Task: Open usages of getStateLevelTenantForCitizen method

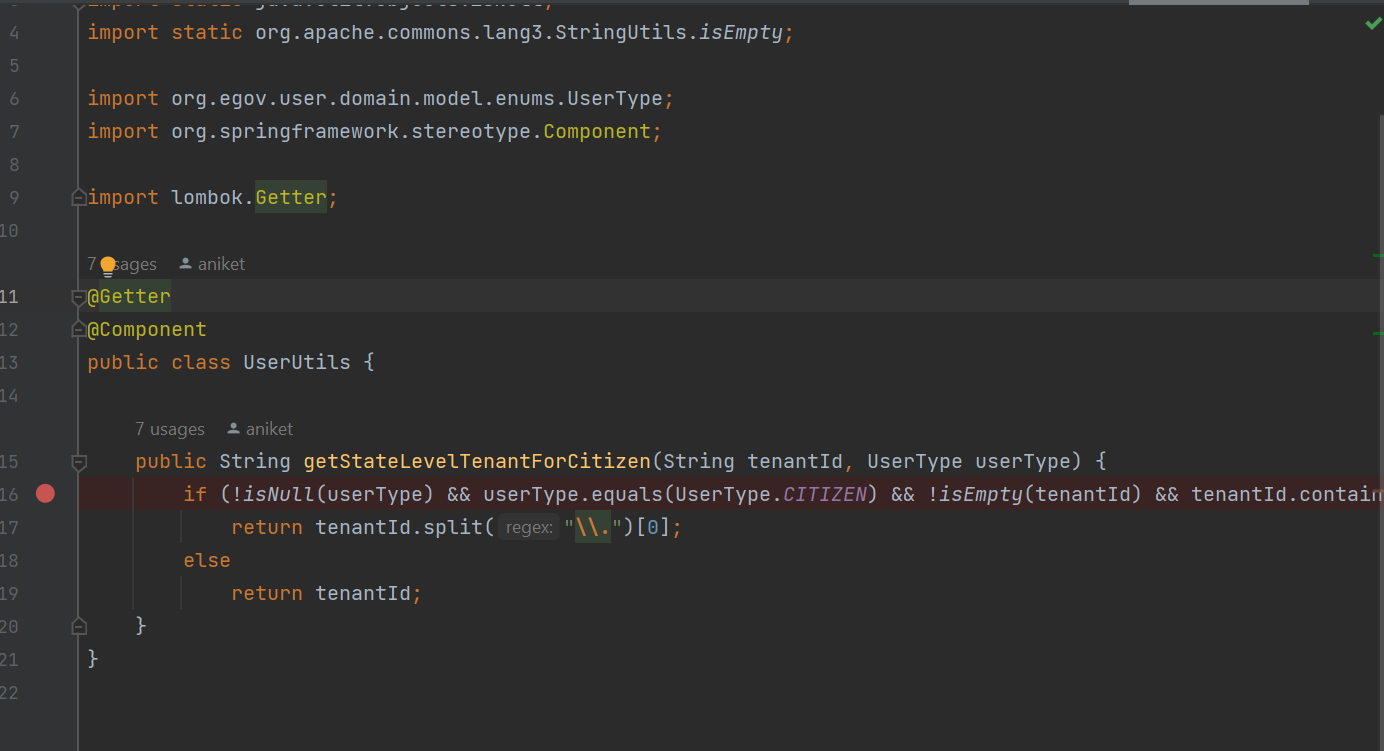Action: point(170,428)
